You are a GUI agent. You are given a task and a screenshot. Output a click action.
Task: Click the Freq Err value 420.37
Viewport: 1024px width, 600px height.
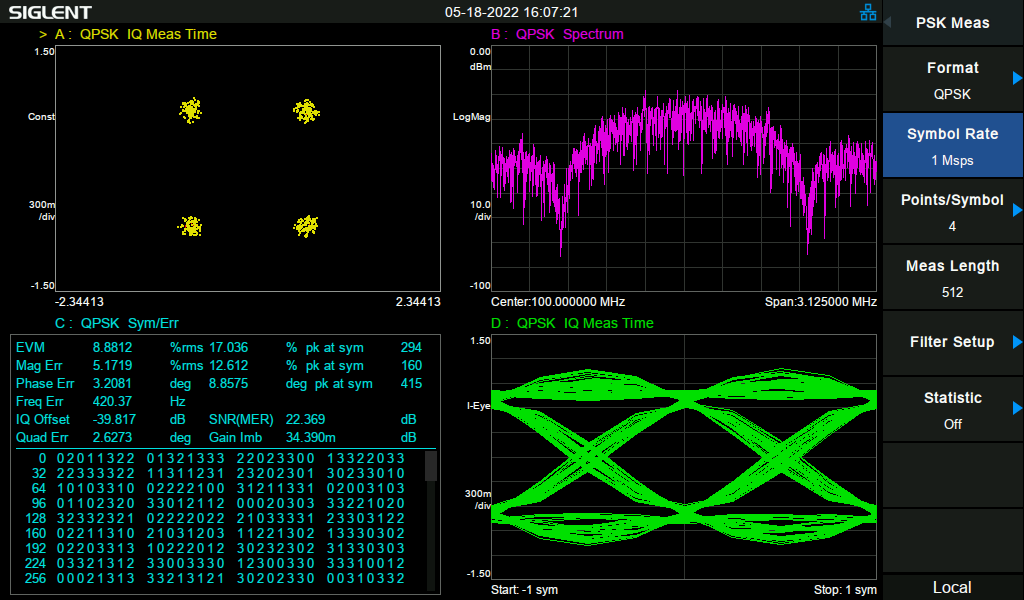[112, 402]
